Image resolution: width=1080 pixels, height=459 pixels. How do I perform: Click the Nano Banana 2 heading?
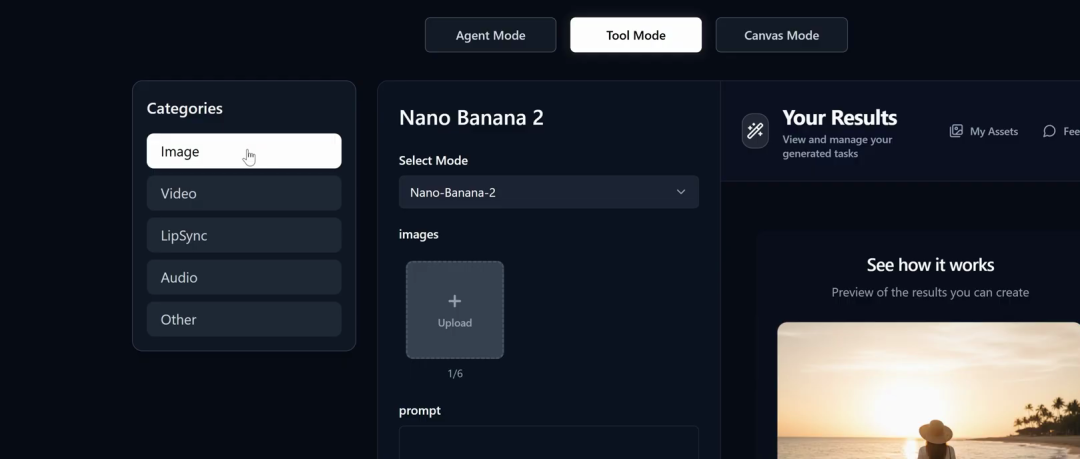click(x=471, y=118)
